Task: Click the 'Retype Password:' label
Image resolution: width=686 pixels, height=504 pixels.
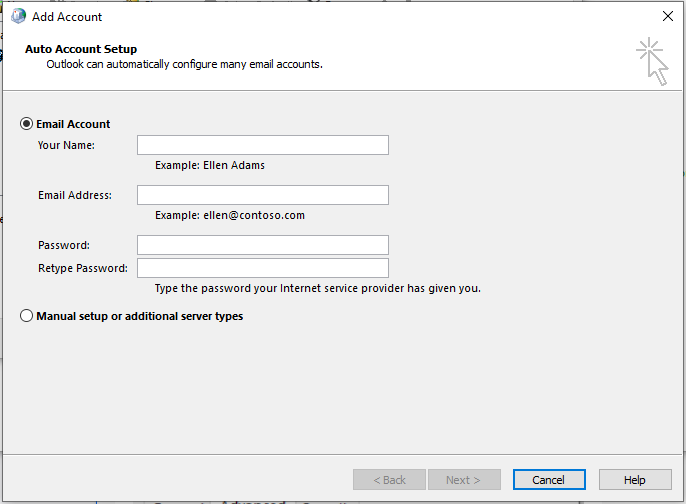Action: click(83, 269)
